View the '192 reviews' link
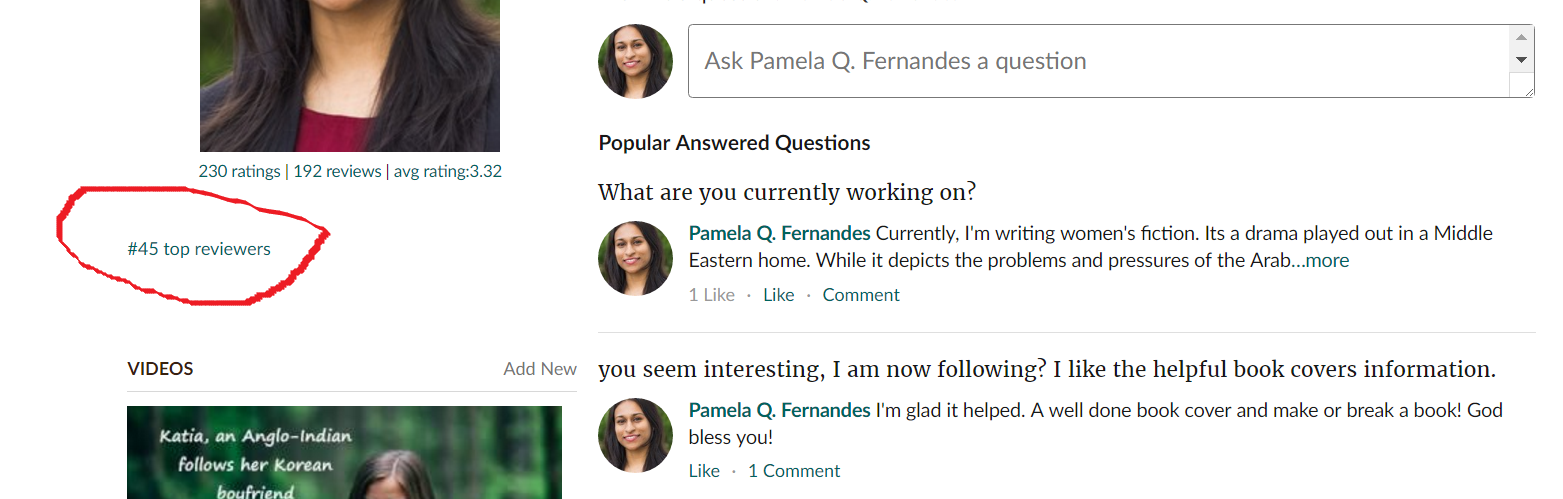This screenshot has width=1563, height=499. pos(337,171)
